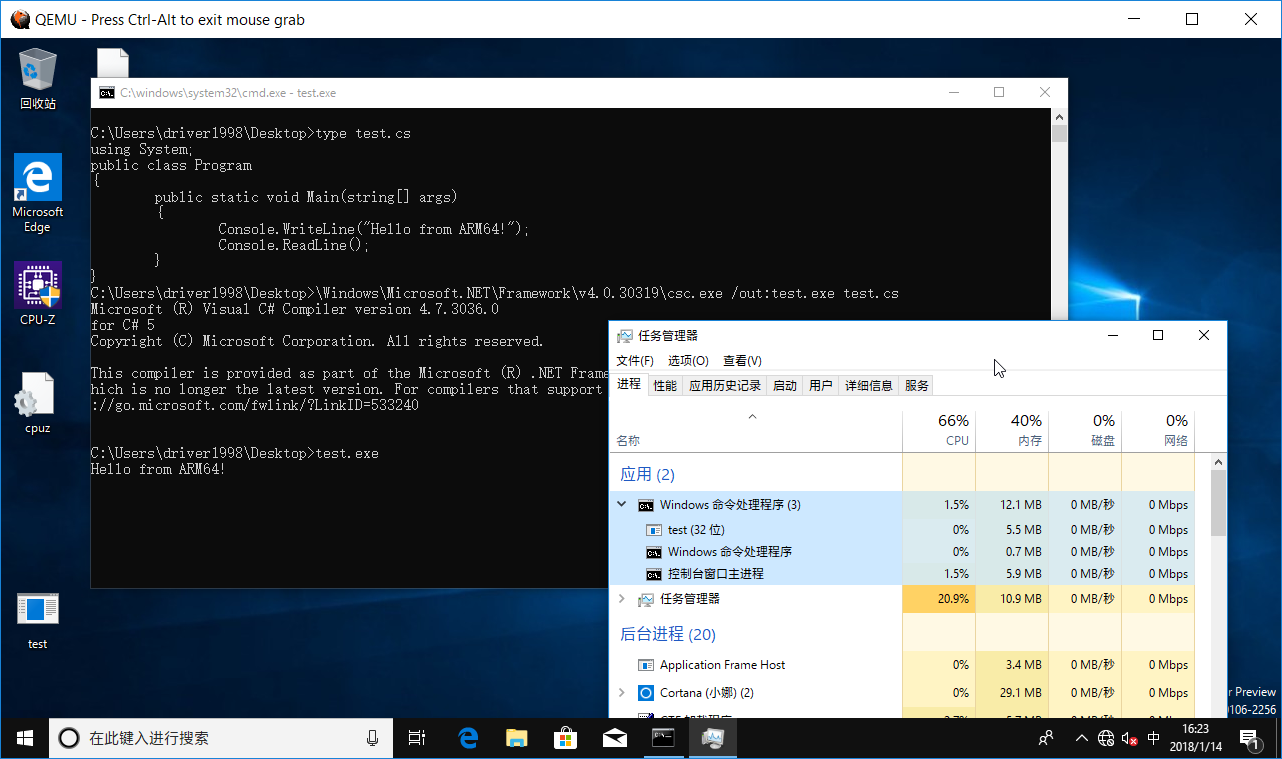1282x759 pixels.
Task: Open CPU-Z from the desktop icon
Action: click(x=37, y=285)
